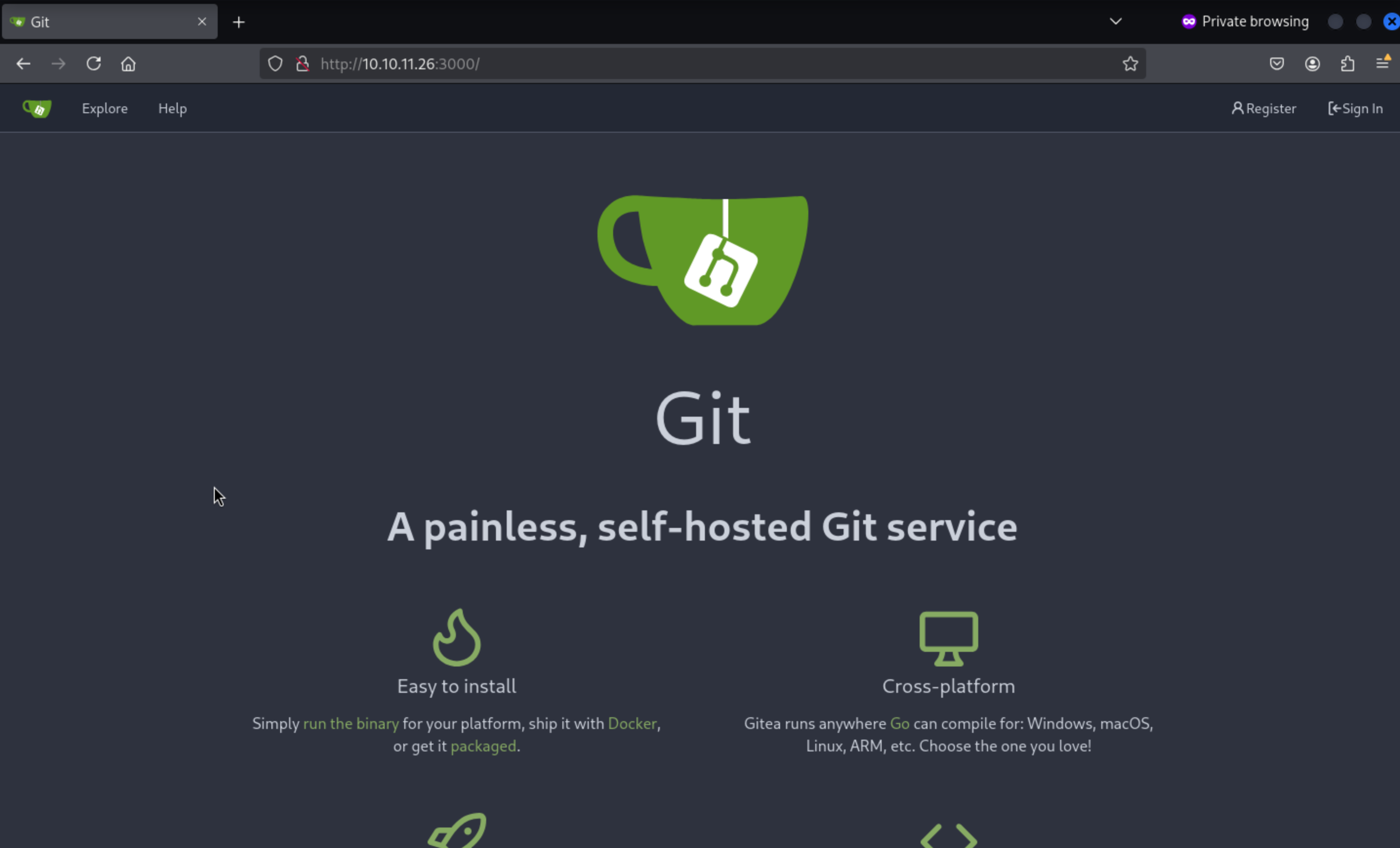Viewport: 1400px width, 848px height.
Task: Click the 'Easy to install' heading
Action: (x=457, y=686)
